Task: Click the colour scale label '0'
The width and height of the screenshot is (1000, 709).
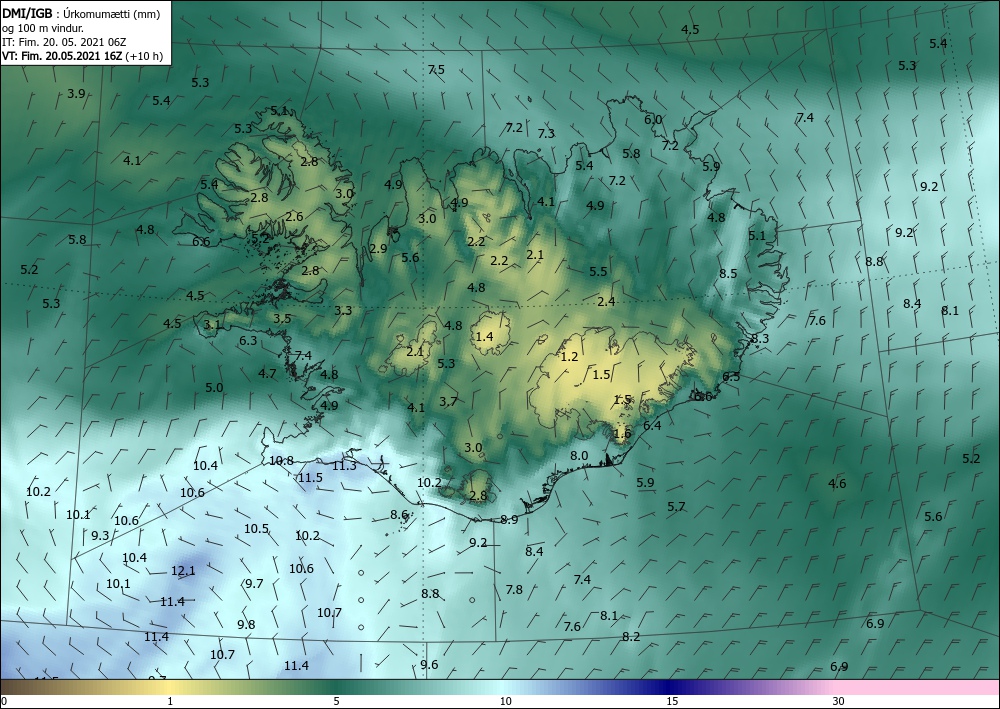Action: [4, 701]
